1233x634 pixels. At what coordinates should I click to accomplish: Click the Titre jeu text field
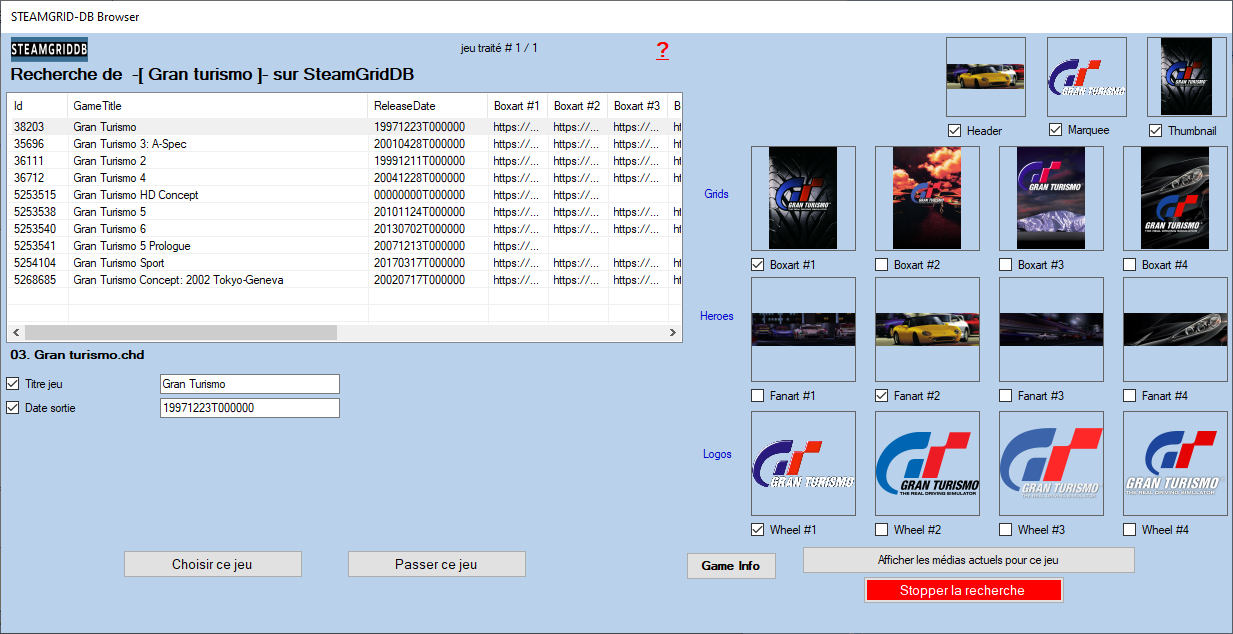pyautogui.click(x=249, y=384)
